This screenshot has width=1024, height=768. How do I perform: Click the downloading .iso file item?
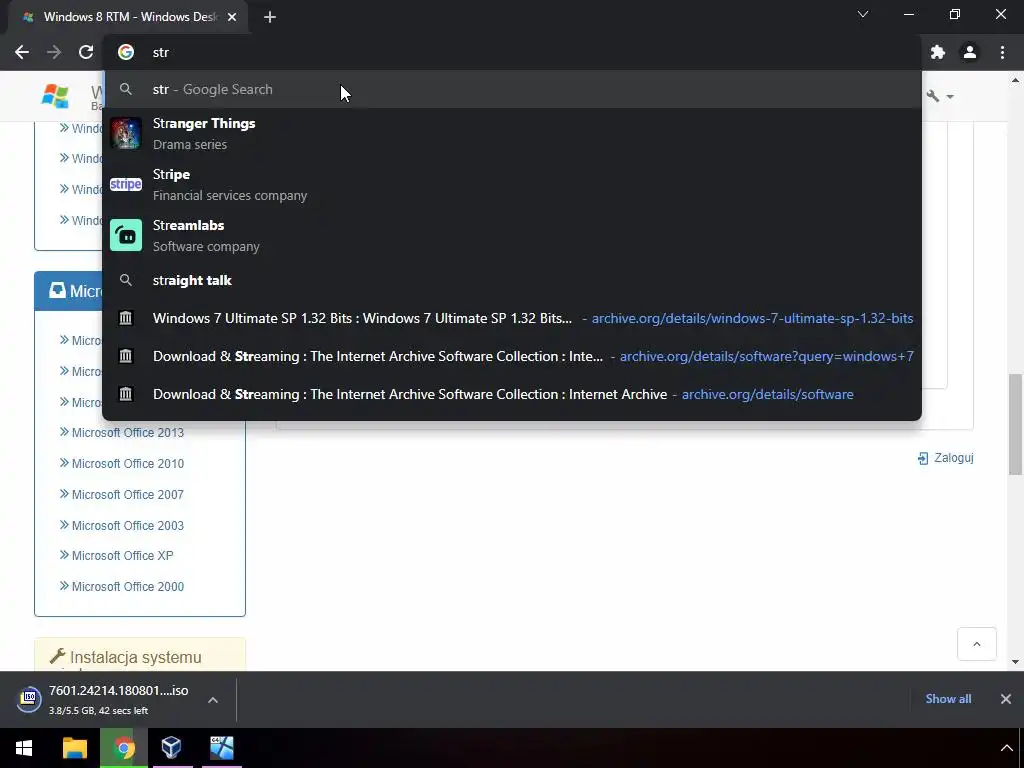pos(118,699)
